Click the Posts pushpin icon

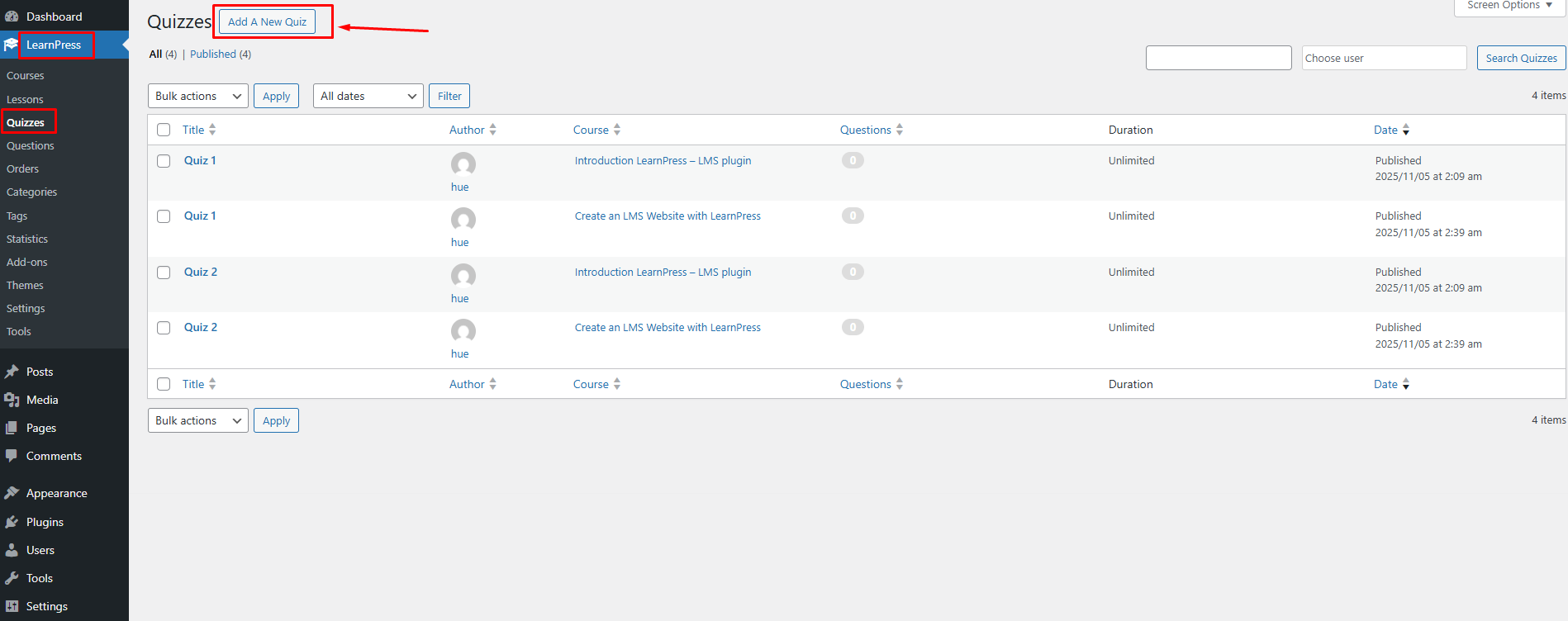point(12,372)
